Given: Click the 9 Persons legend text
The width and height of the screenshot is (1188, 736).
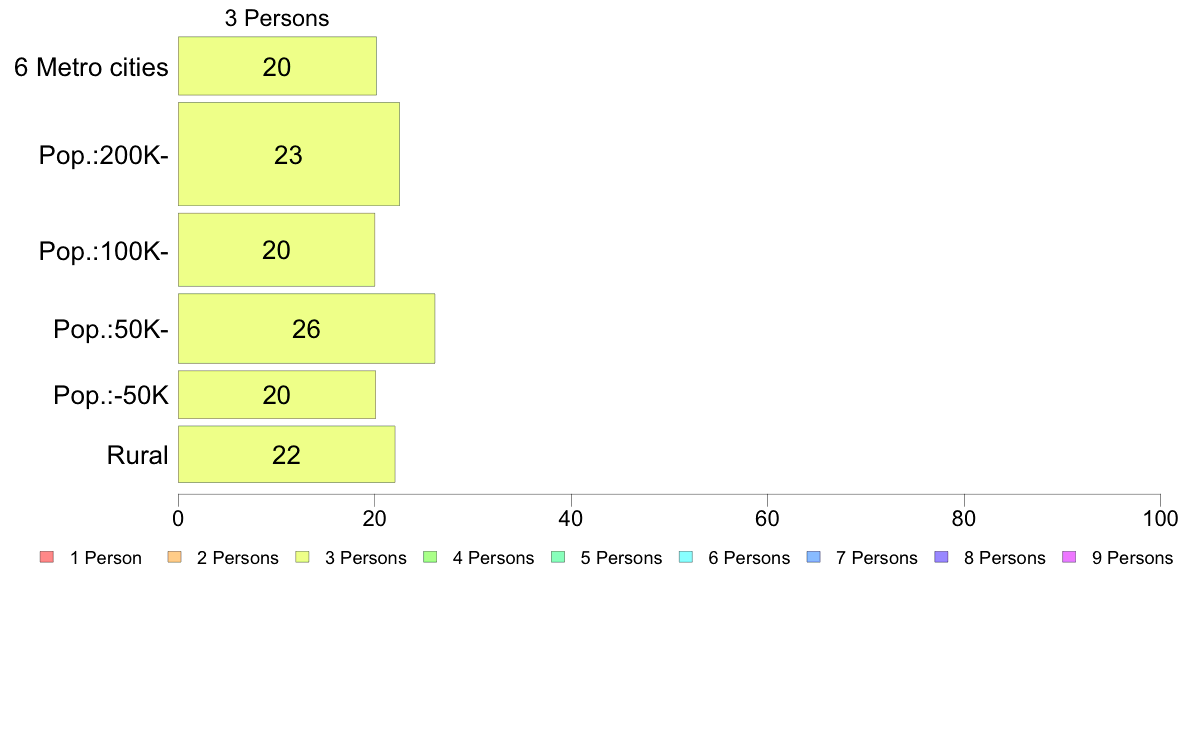Looking at the screenshot, I should point(1132,558).
